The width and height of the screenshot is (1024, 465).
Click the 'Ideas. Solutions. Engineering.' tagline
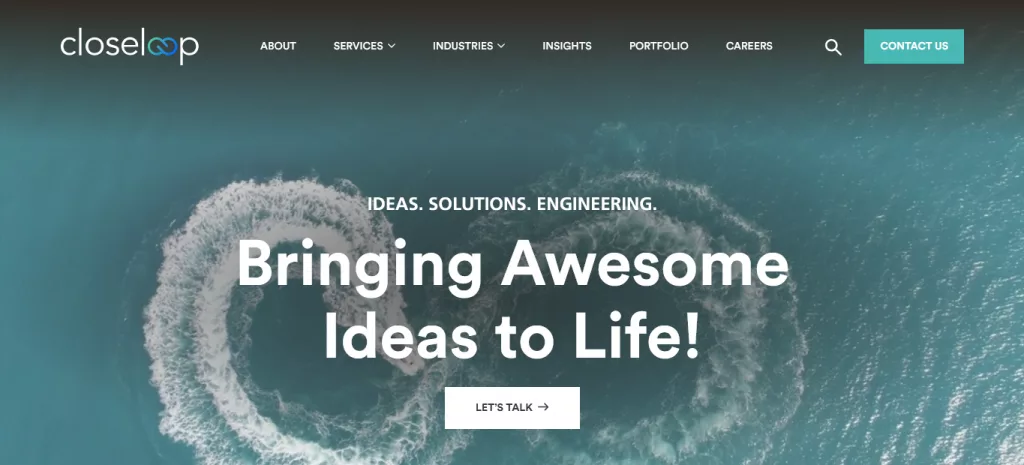512,203
